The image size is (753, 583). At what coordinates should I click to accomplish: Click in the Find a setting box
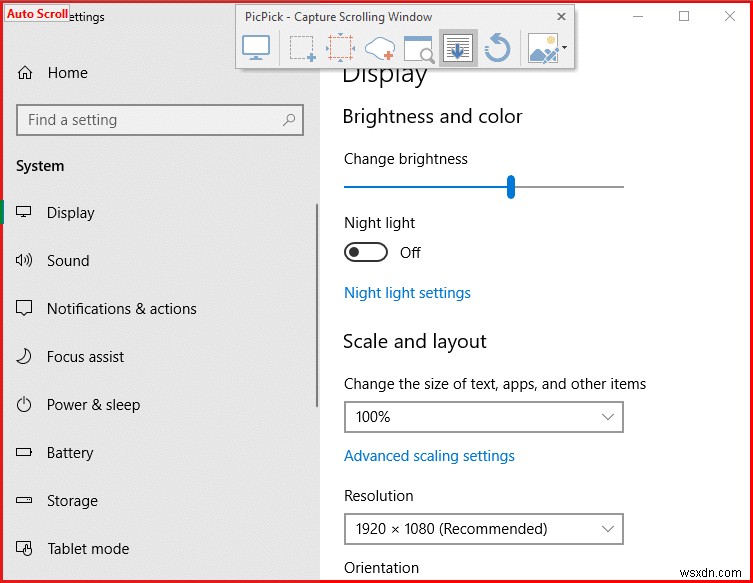point(160,120)
